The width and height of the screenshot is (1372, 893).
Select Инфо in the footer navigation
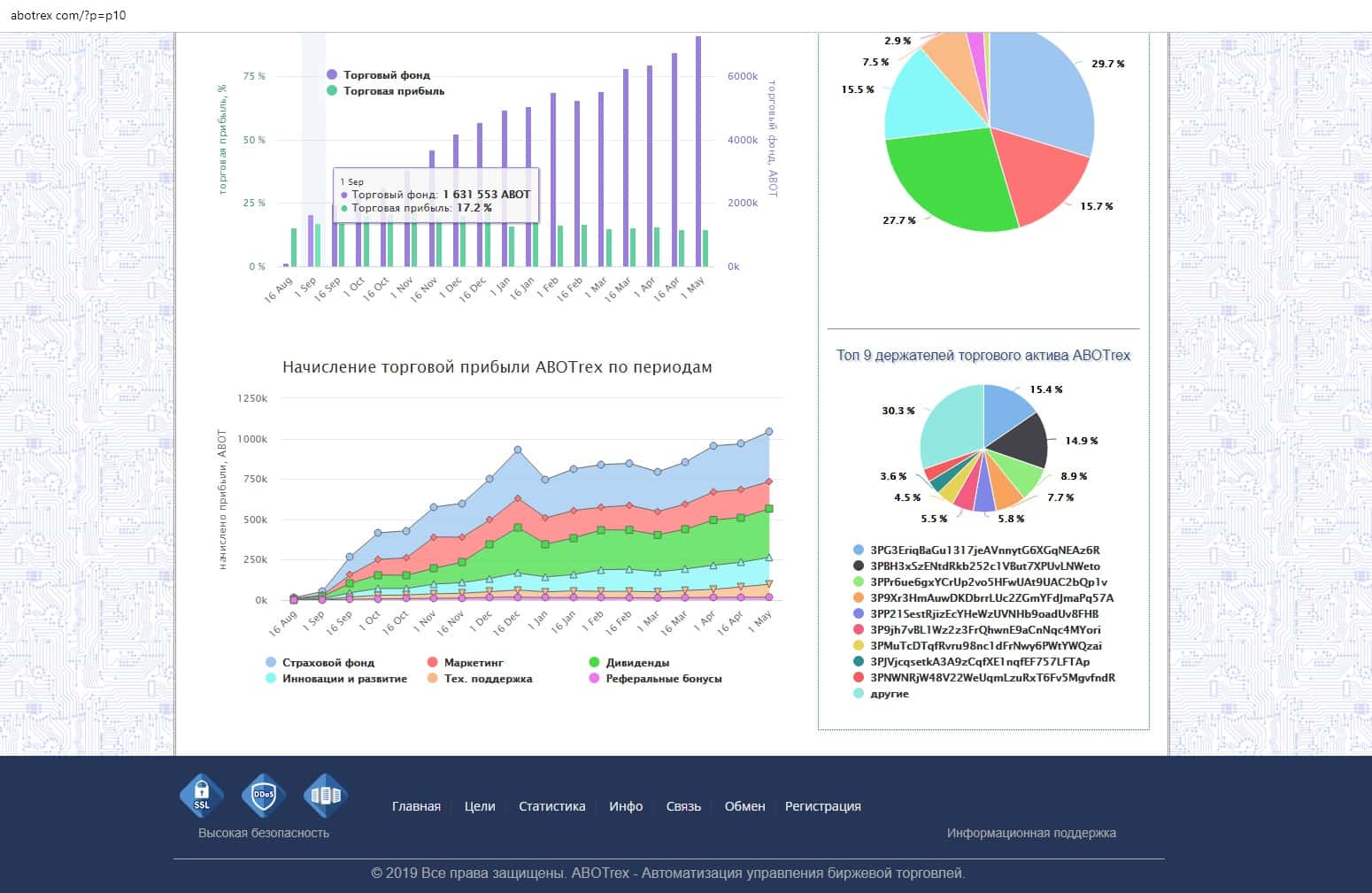[x=626, y=806]
